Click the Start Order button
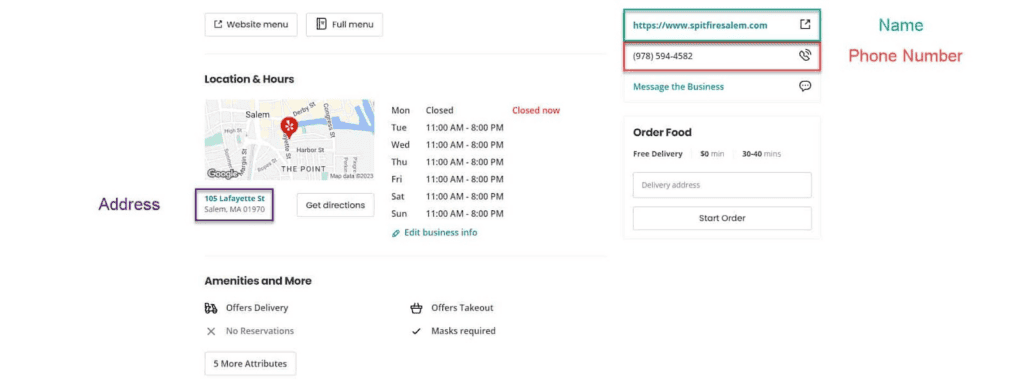This screenshot has width=1024, height=390. click(722, 218)
